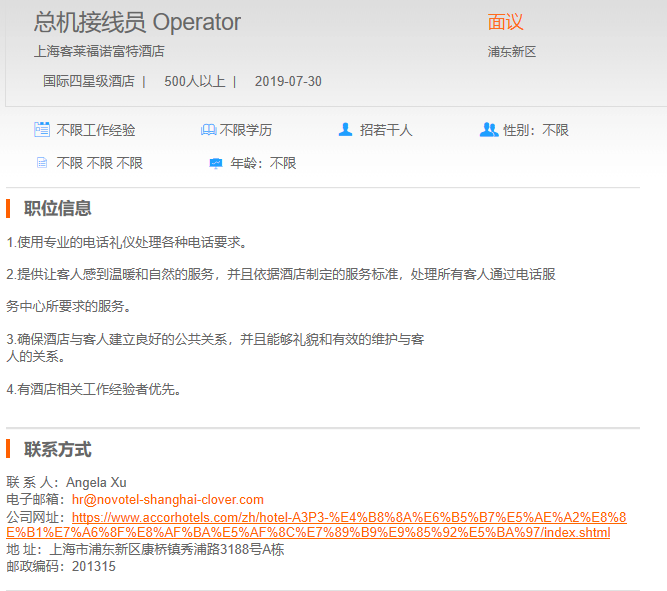
Task: Click the posting date 2019-07-30
Action: [x=288, y=81]
